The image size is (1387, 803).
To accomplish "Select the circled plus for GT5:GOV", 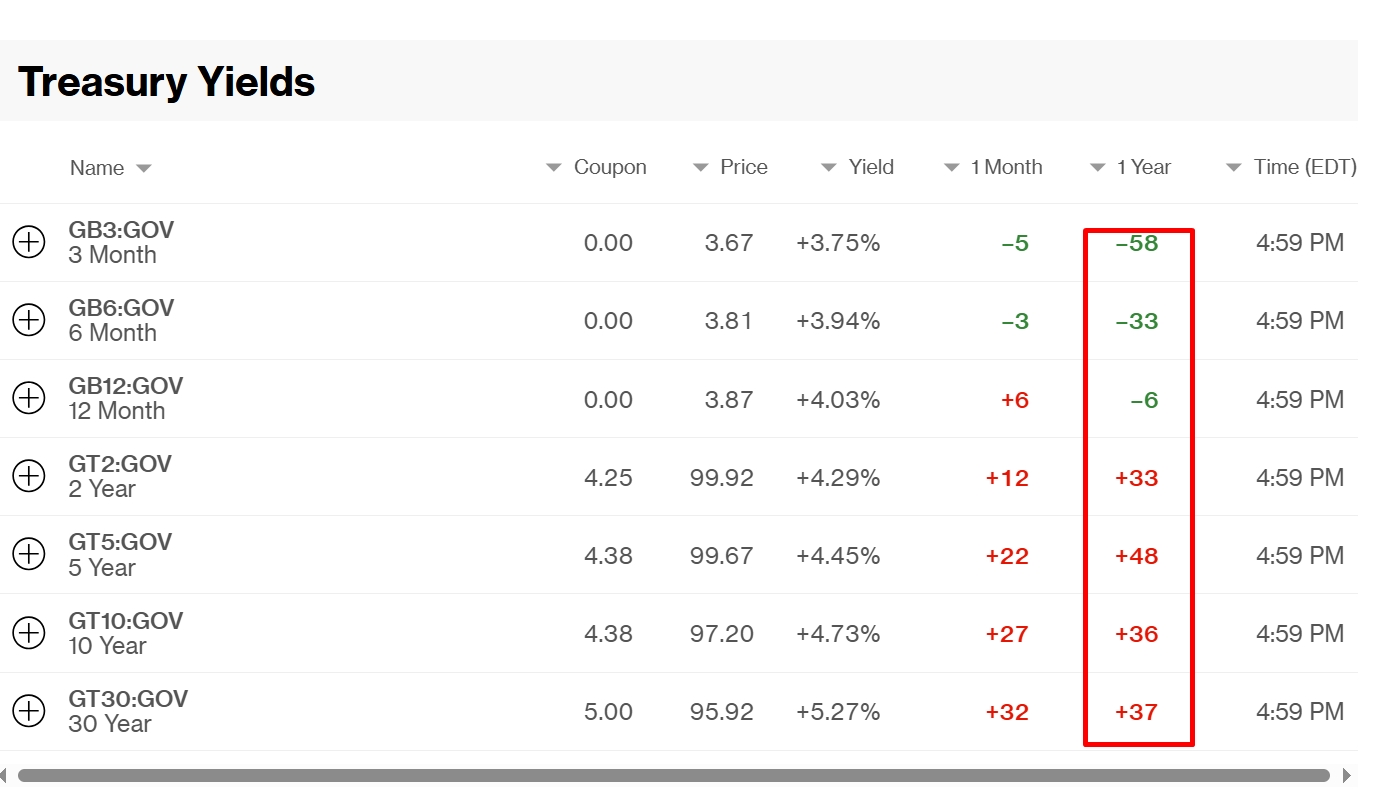I will point(29,554).
